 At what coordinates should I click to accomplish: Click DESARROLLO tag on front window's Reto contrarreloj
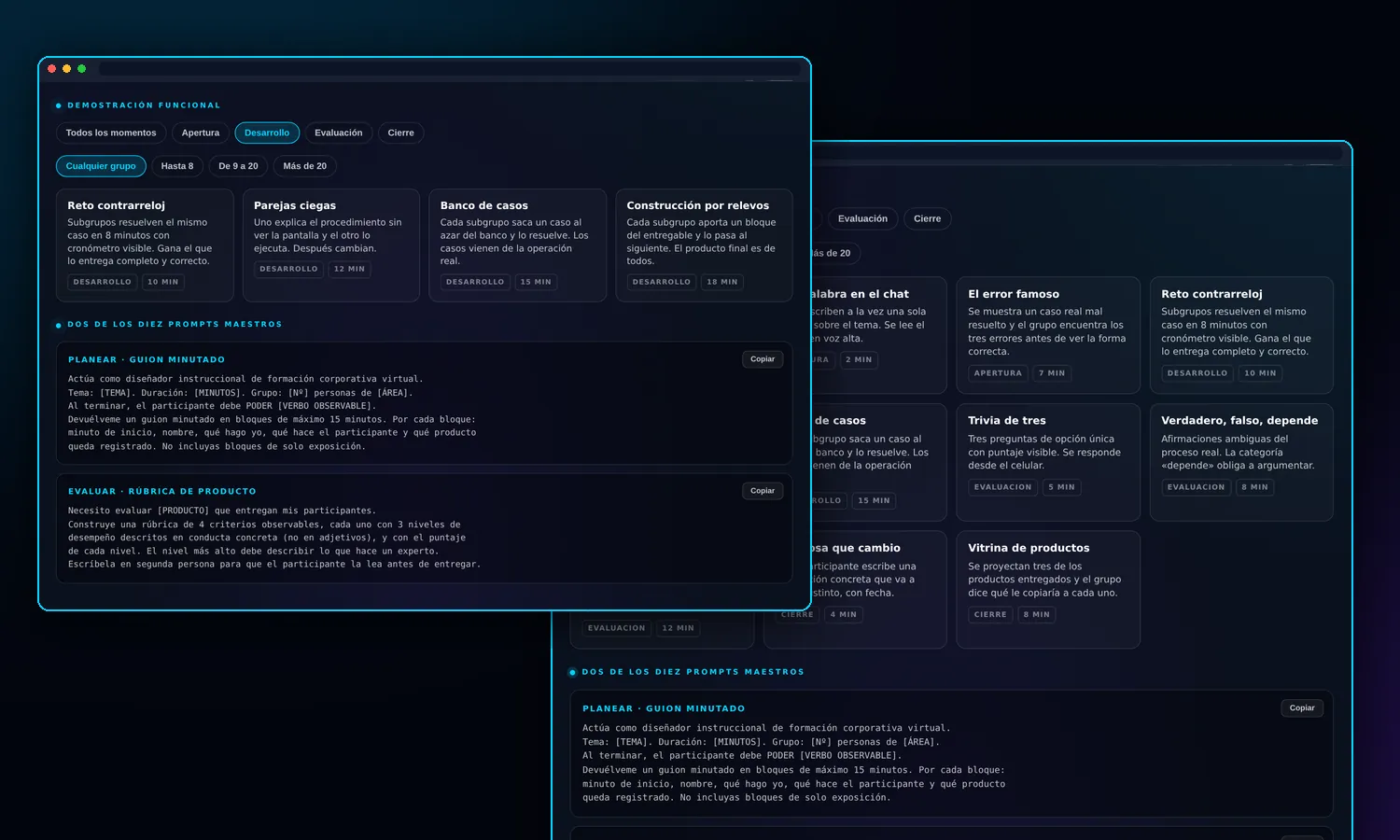(102, 282)
